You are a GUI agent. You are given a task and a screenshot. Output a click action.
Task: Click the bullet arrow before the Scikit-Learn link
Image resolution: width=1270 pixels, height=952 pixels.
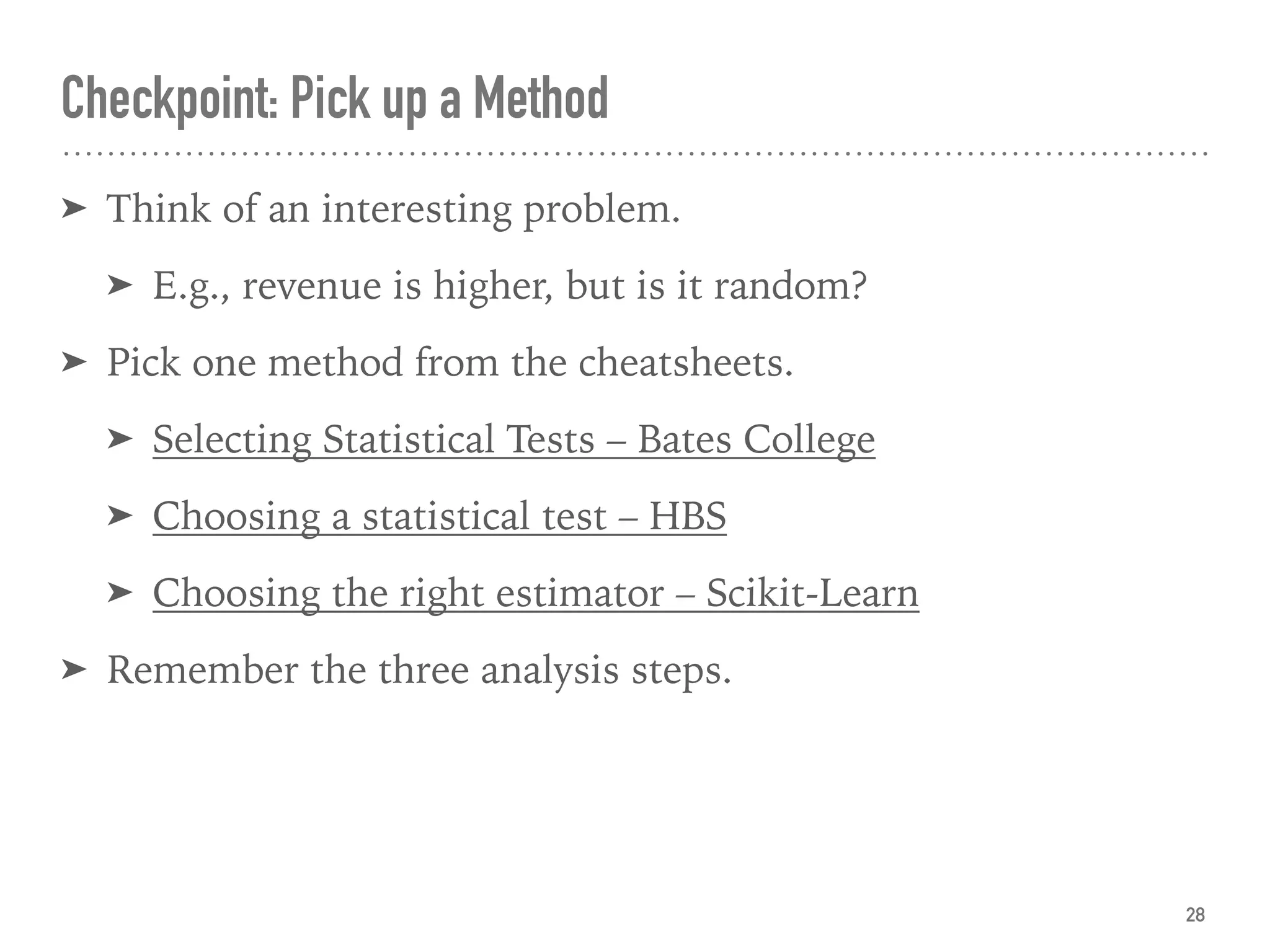tap(119, 593)
